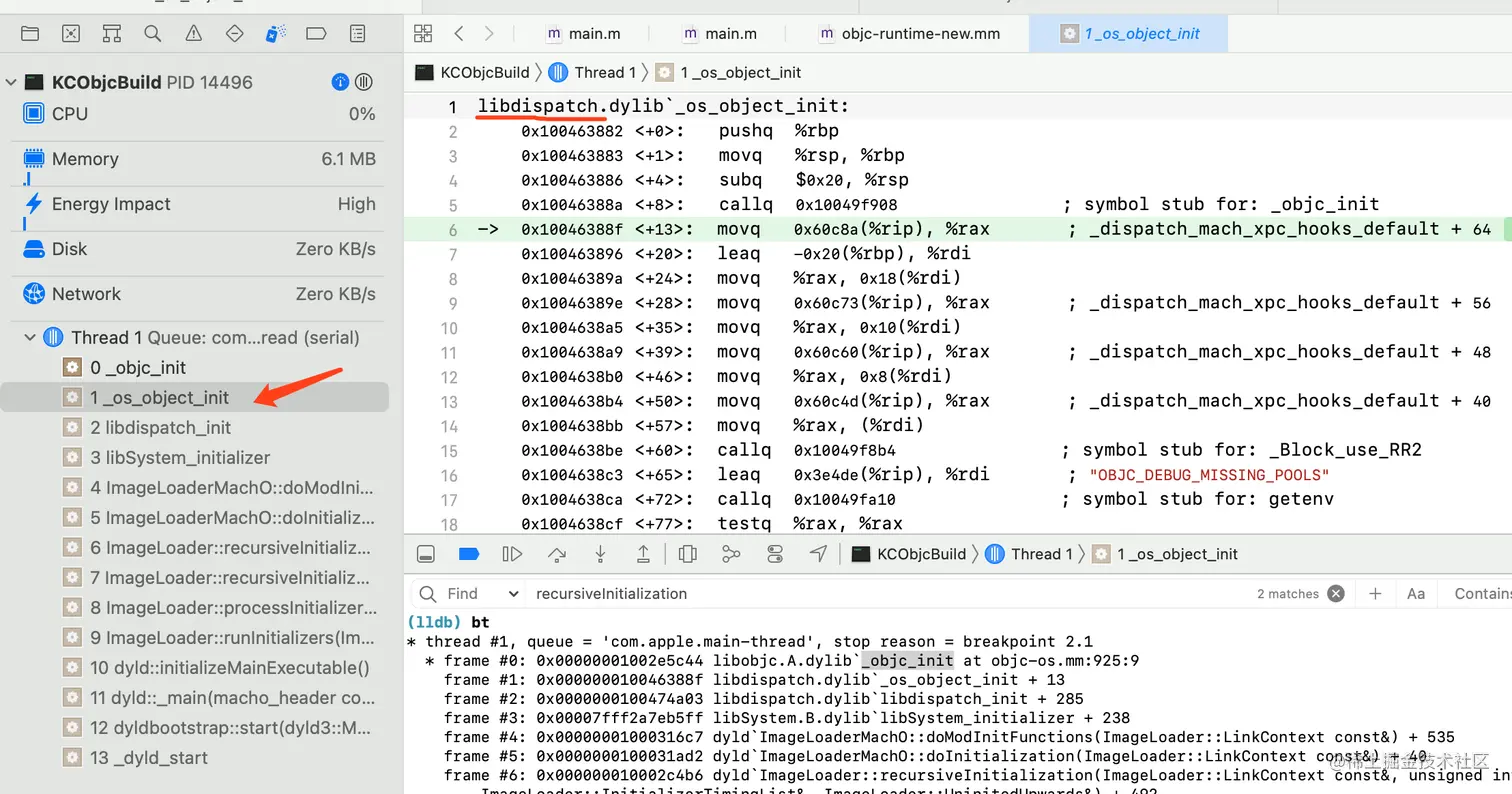Viewport: 1512px width, 794px height.
Task: Select stack frame 1 _os_object_init
Action: coord(194,398)
